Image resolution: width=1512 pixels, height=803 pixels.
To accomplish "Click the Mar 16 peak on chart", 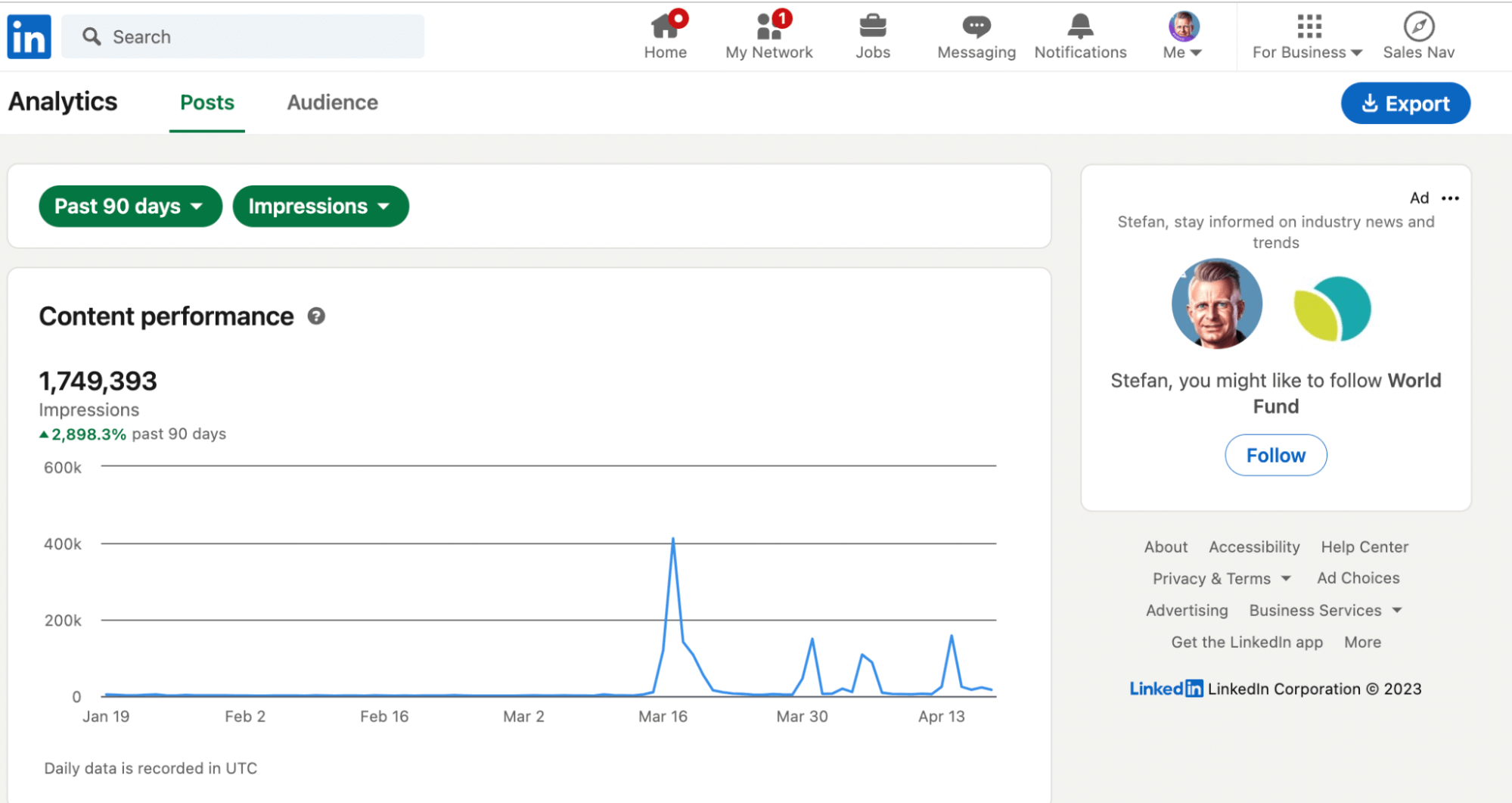I will [672, 540].
